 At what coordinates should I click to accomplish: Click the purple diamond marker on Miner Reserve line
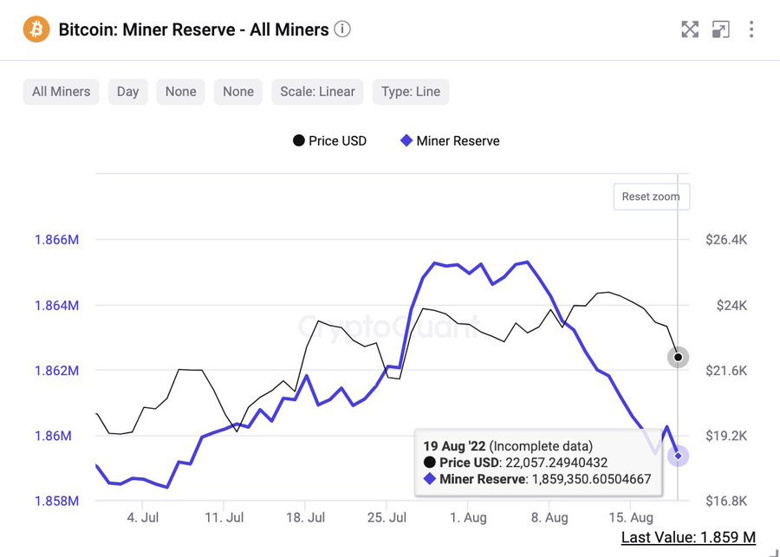(x=678, y=456)
